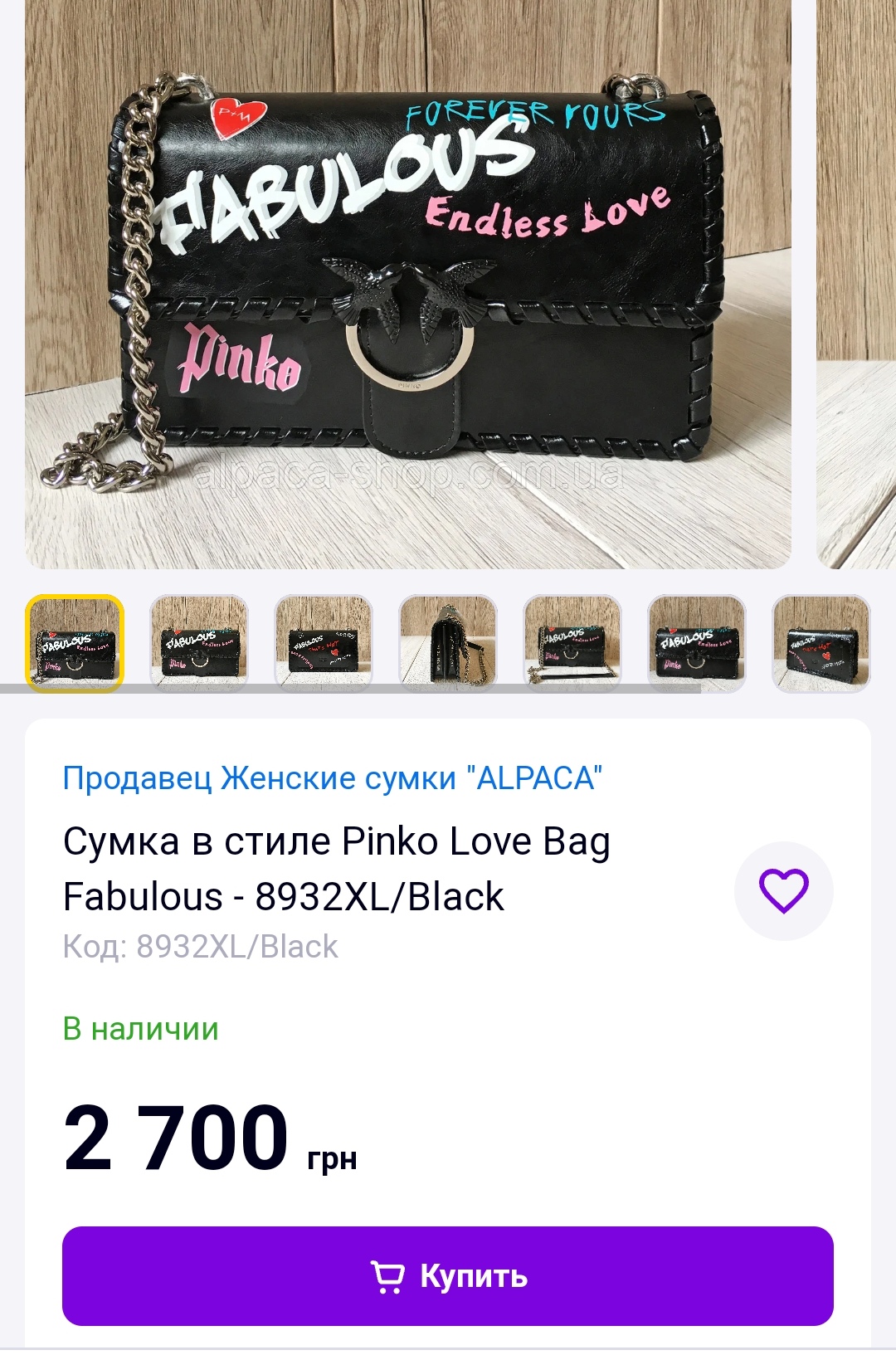This screenshot has width=896, height=1355.
Task: Select the first highlighted bag thumbnail
Action: click(75, 644)
